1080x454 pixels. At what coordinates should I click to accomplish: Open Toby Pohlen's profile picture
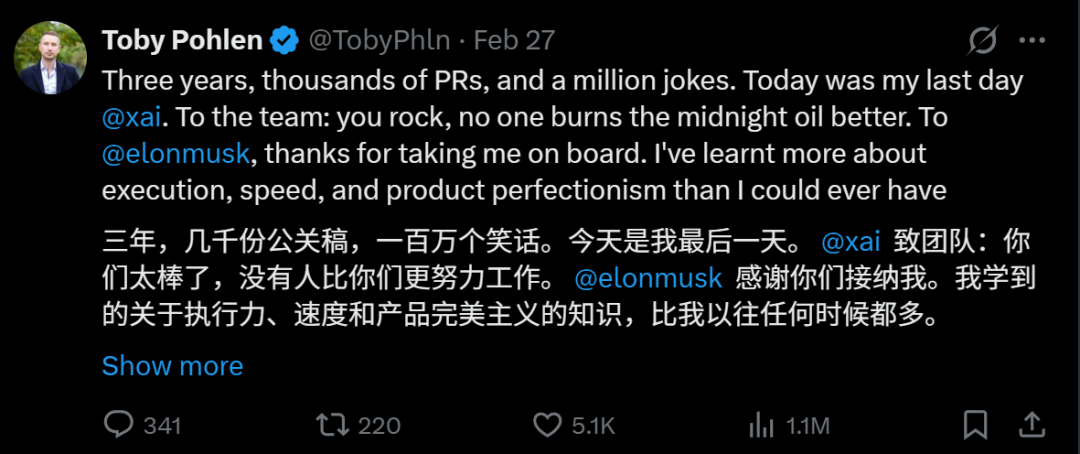point(50,57)
